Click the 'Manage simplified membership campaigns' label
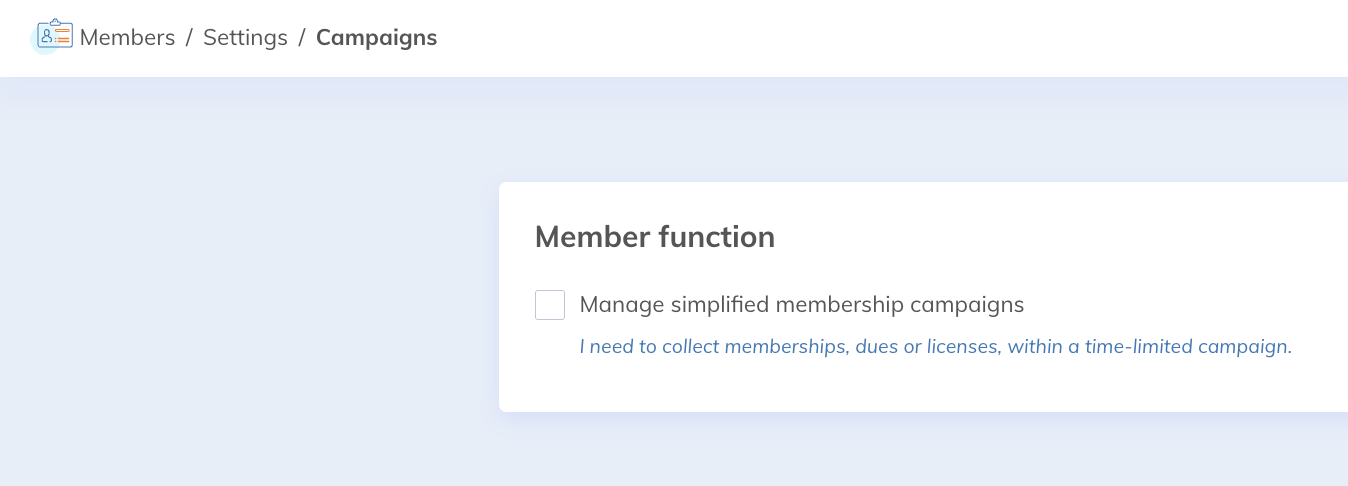This screenshot has width=1348, height=486. click(x=801, y=305)
